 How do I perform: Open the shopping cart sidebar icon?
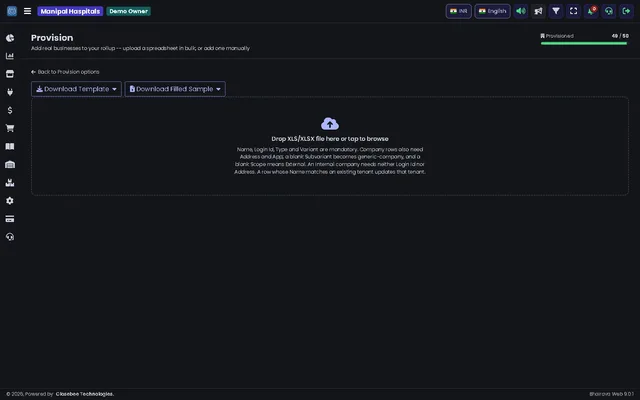[10, 128]
